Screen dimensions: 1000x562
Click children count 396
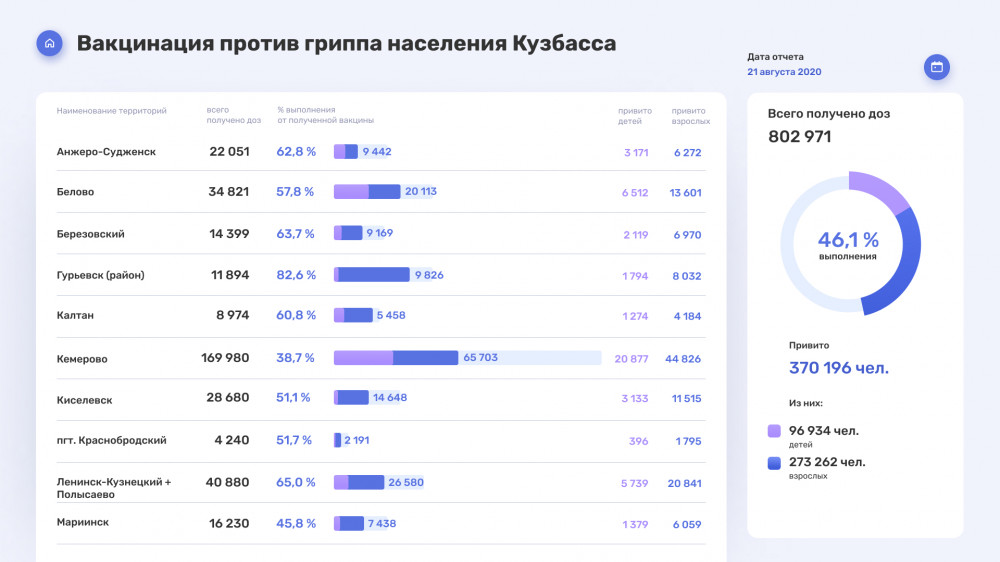click(638, 441)
